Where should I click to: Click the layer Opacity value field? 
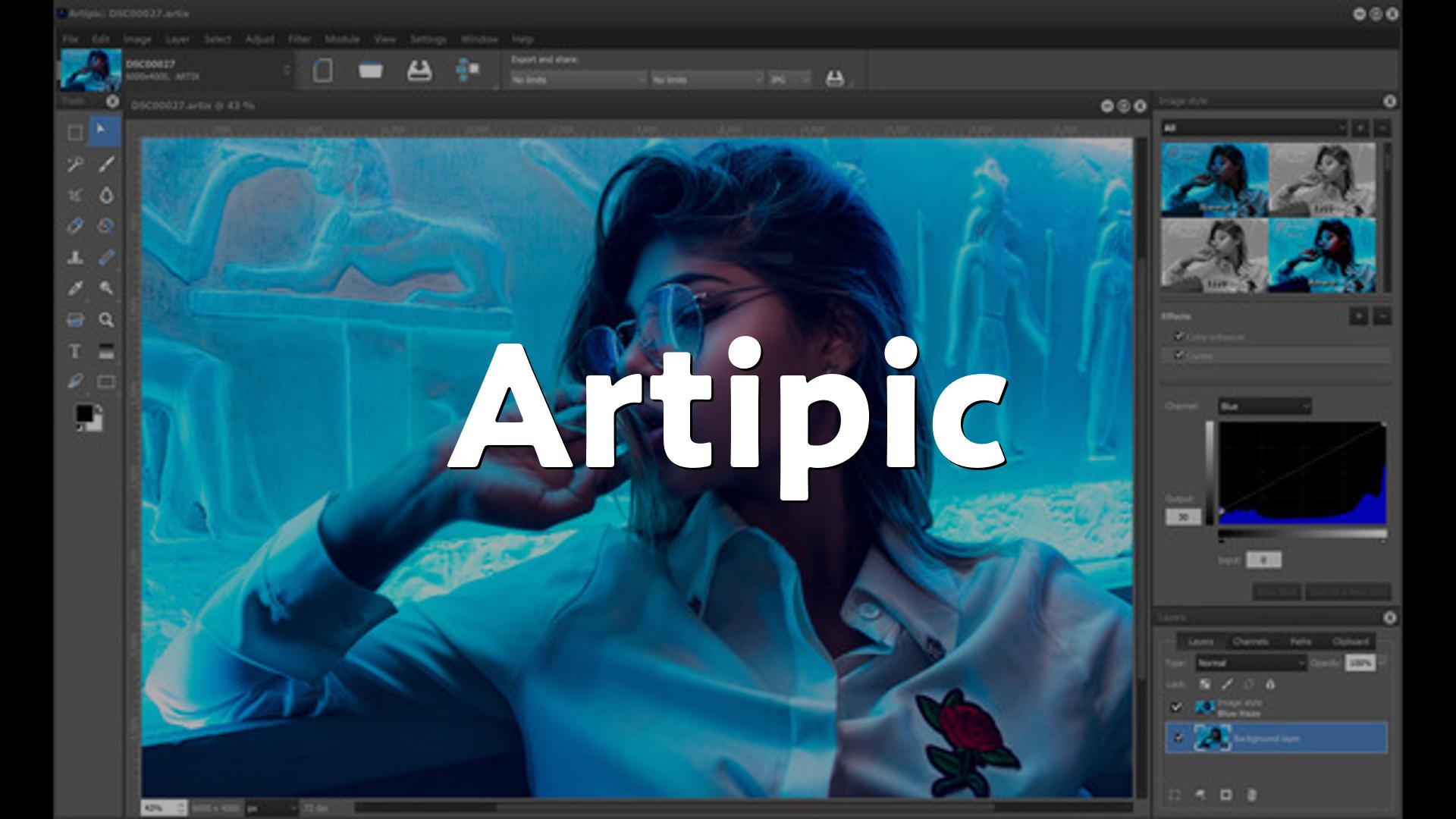tap(1360, 663)
